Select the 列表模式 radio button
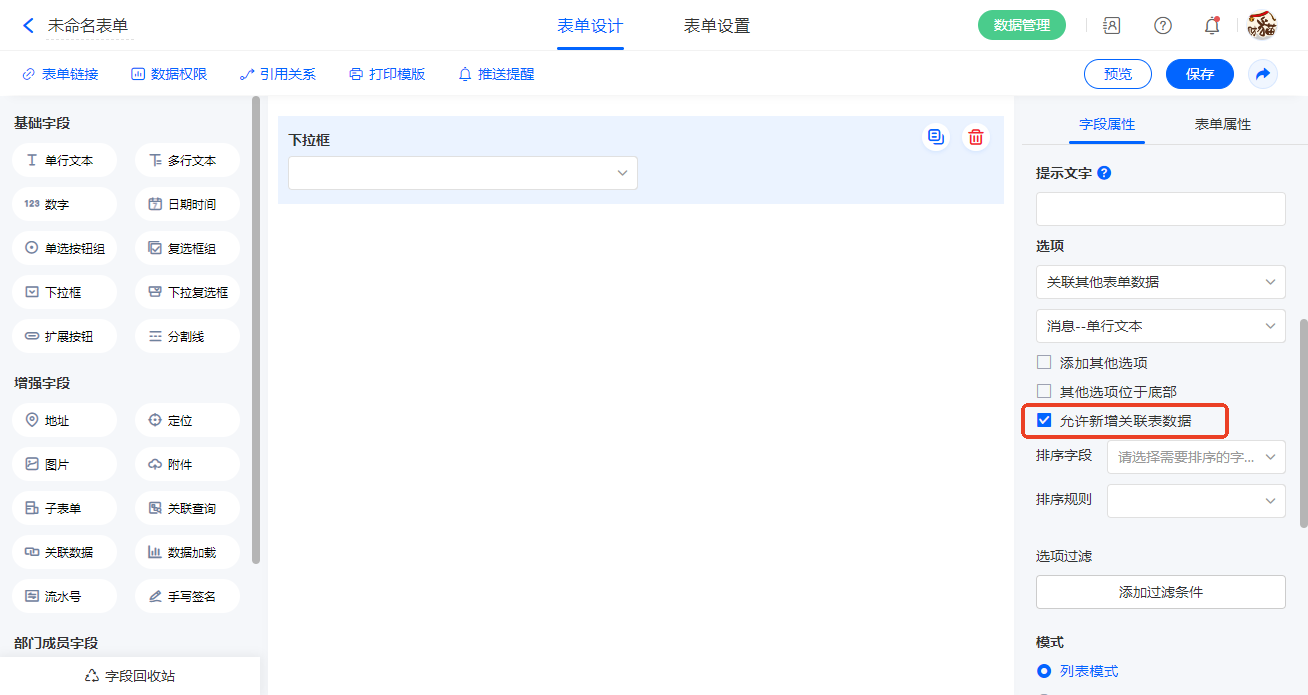Image resolution: width=1308 pixels, height=695 pixels. (x=1044, y=671)
